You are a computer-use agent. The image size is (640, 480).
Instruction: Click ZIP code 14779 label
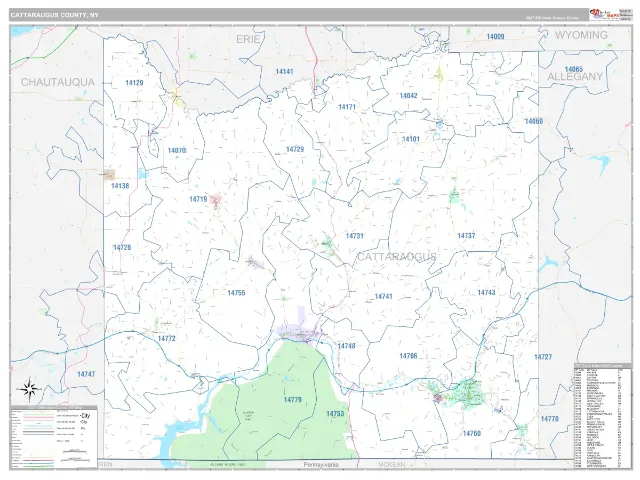pyautogui.click(x=293, y=400)
